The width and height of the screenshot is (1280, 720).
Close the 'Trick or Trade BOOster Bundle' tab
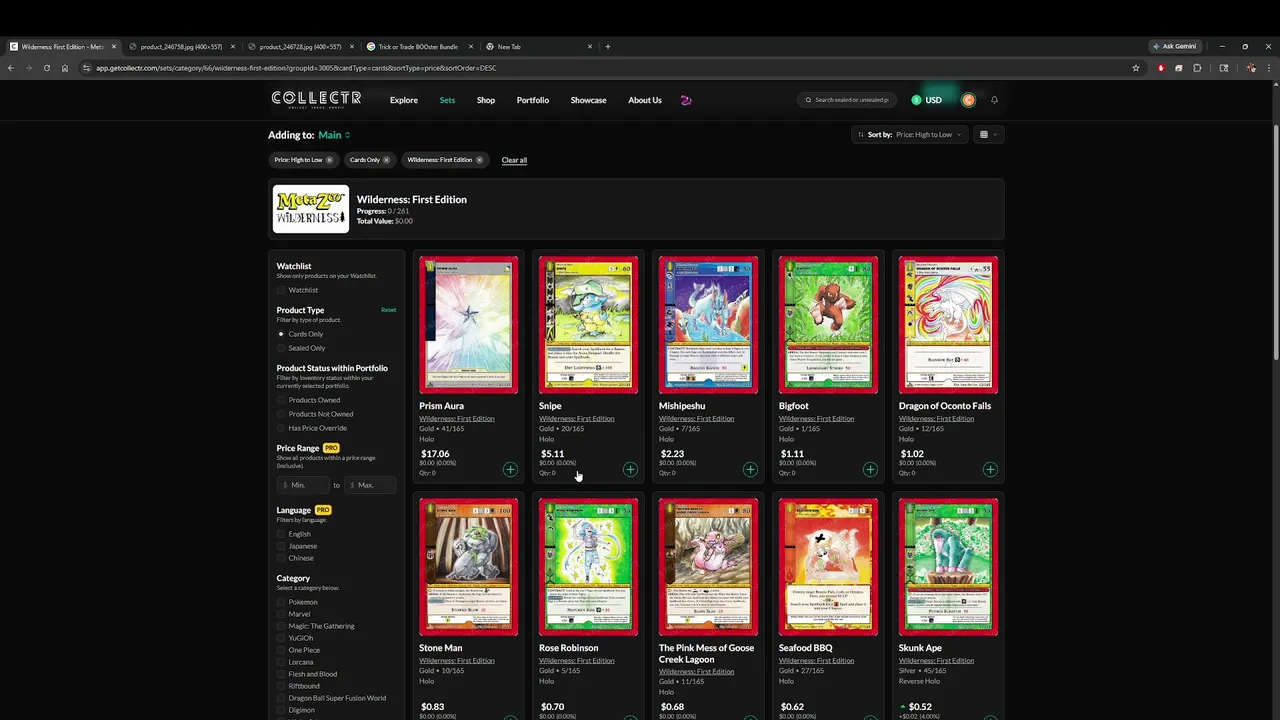click(x=470, y=47)
